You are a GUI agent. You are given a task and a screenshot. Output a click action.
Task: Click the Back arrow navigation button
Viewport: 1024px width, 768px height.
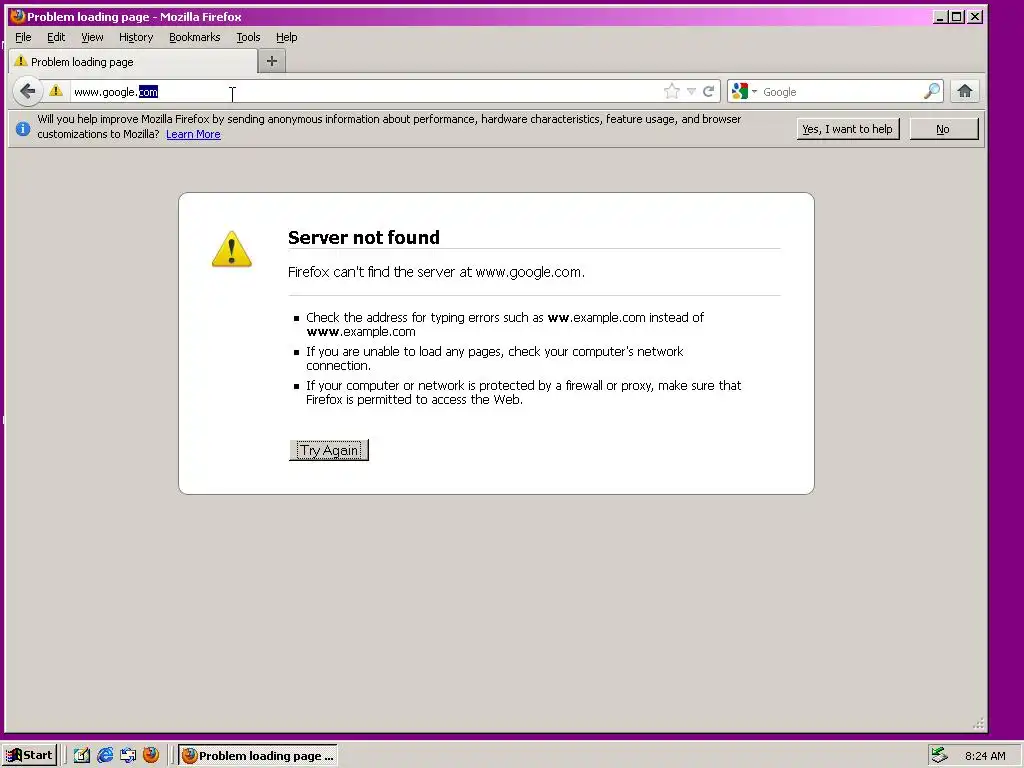tap(27, 91)
